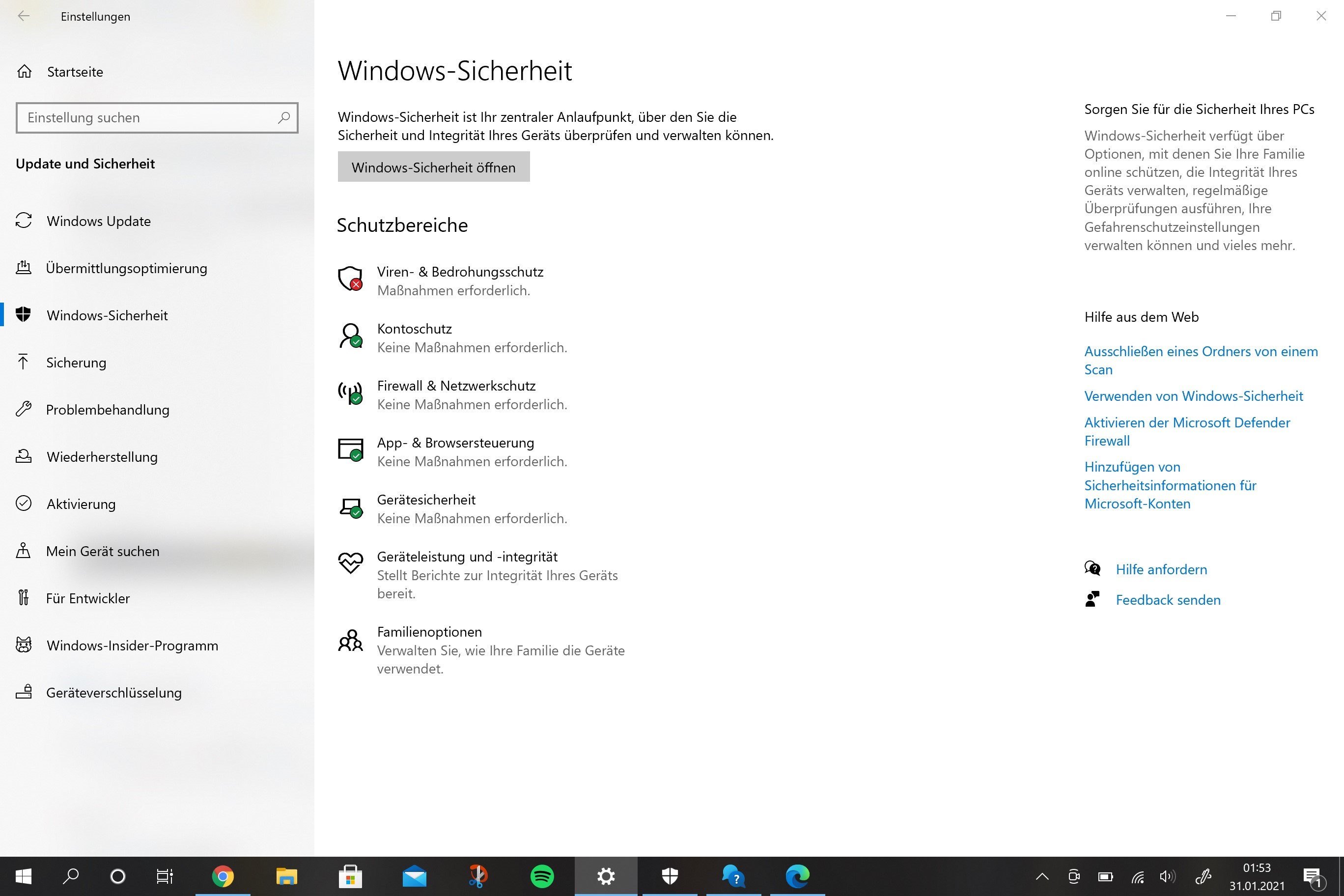Click the search magnifier in Einstellung suchen

284,118
